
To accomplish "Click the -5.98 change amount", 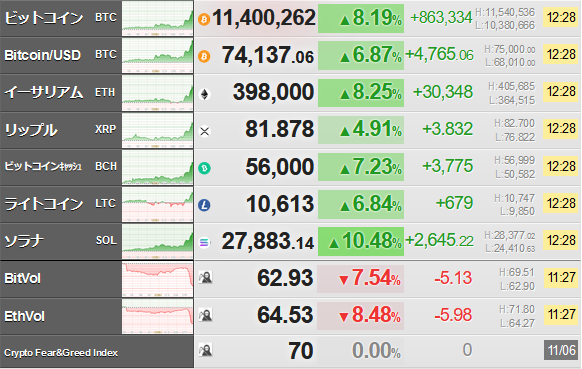I will (453, 315).
